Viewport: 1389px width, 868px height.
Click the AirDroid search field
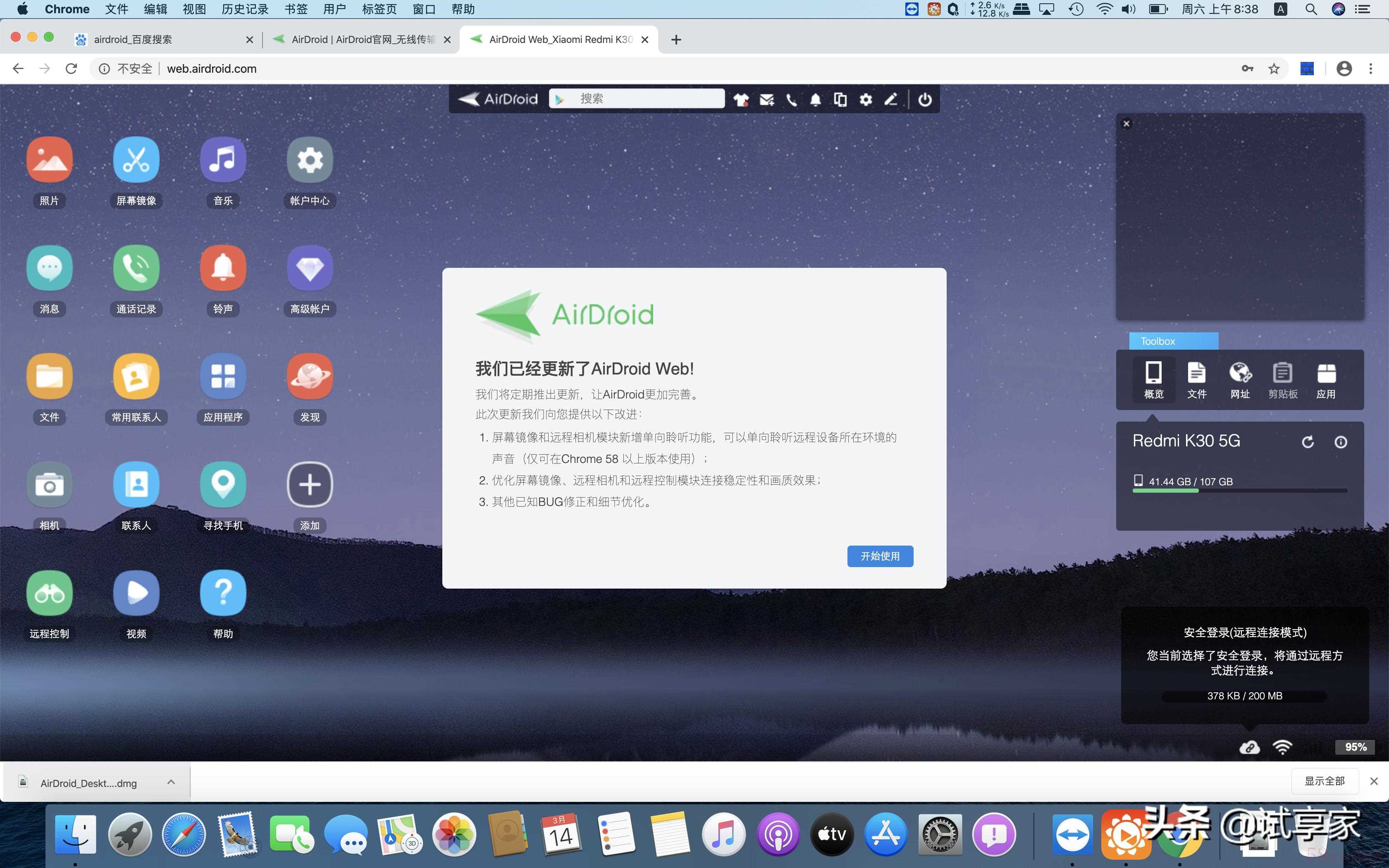(637, 99)
